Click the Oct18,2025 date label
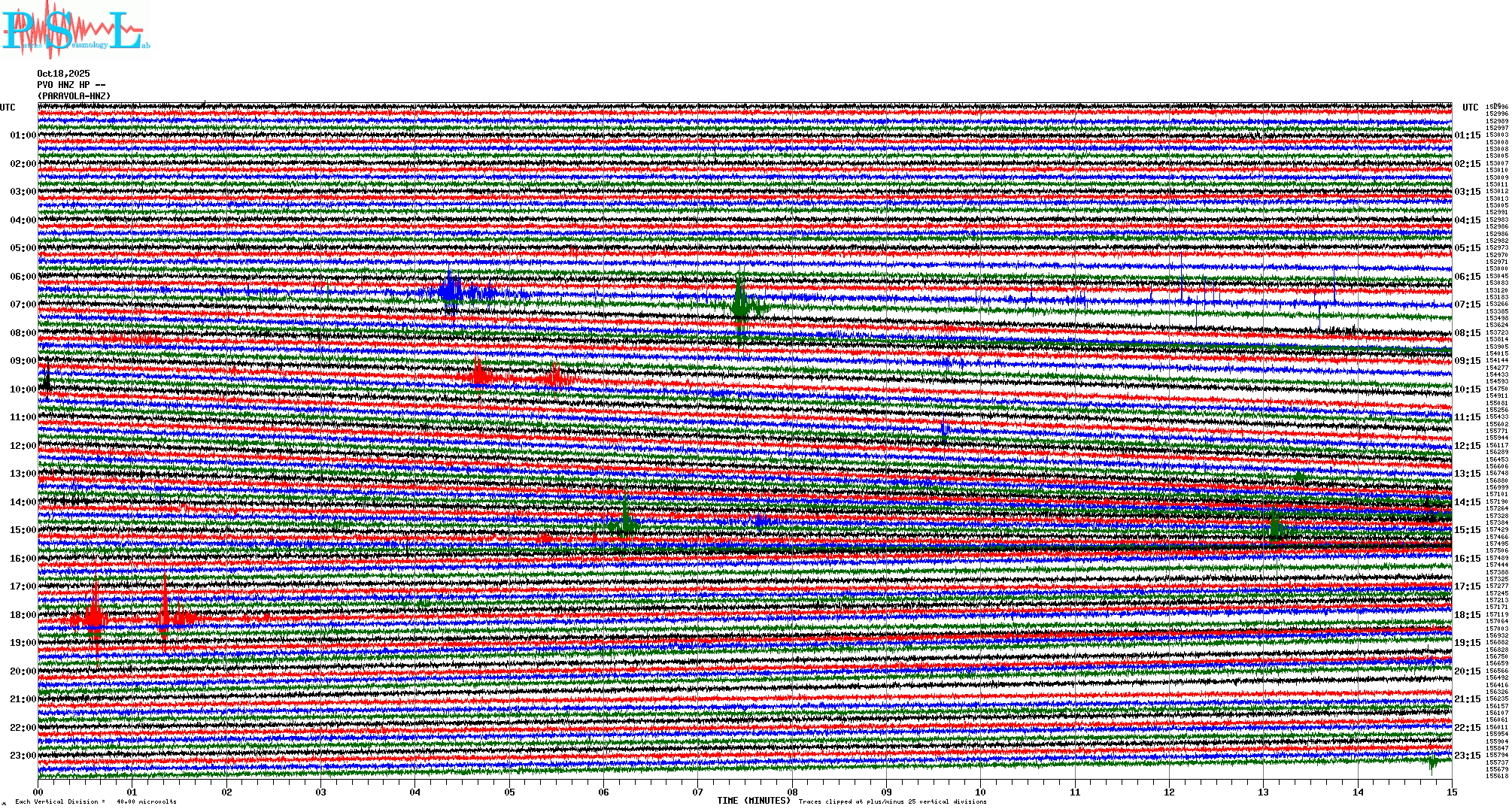The image size is (1512, 812). click(x=63, y=74)
